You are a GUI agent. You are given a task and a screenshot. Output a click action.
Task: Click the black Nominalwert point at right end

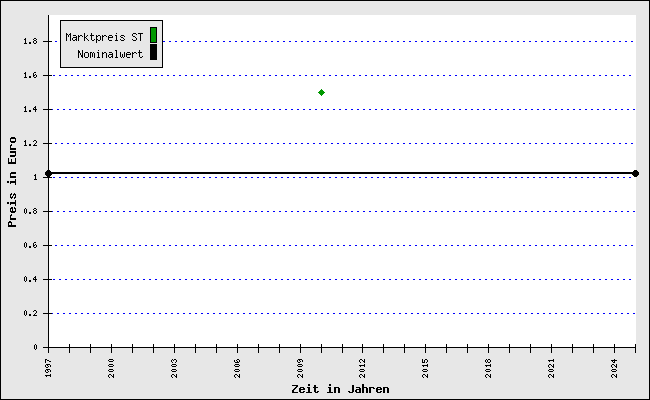pyautogui.click(x=635, y=173)
